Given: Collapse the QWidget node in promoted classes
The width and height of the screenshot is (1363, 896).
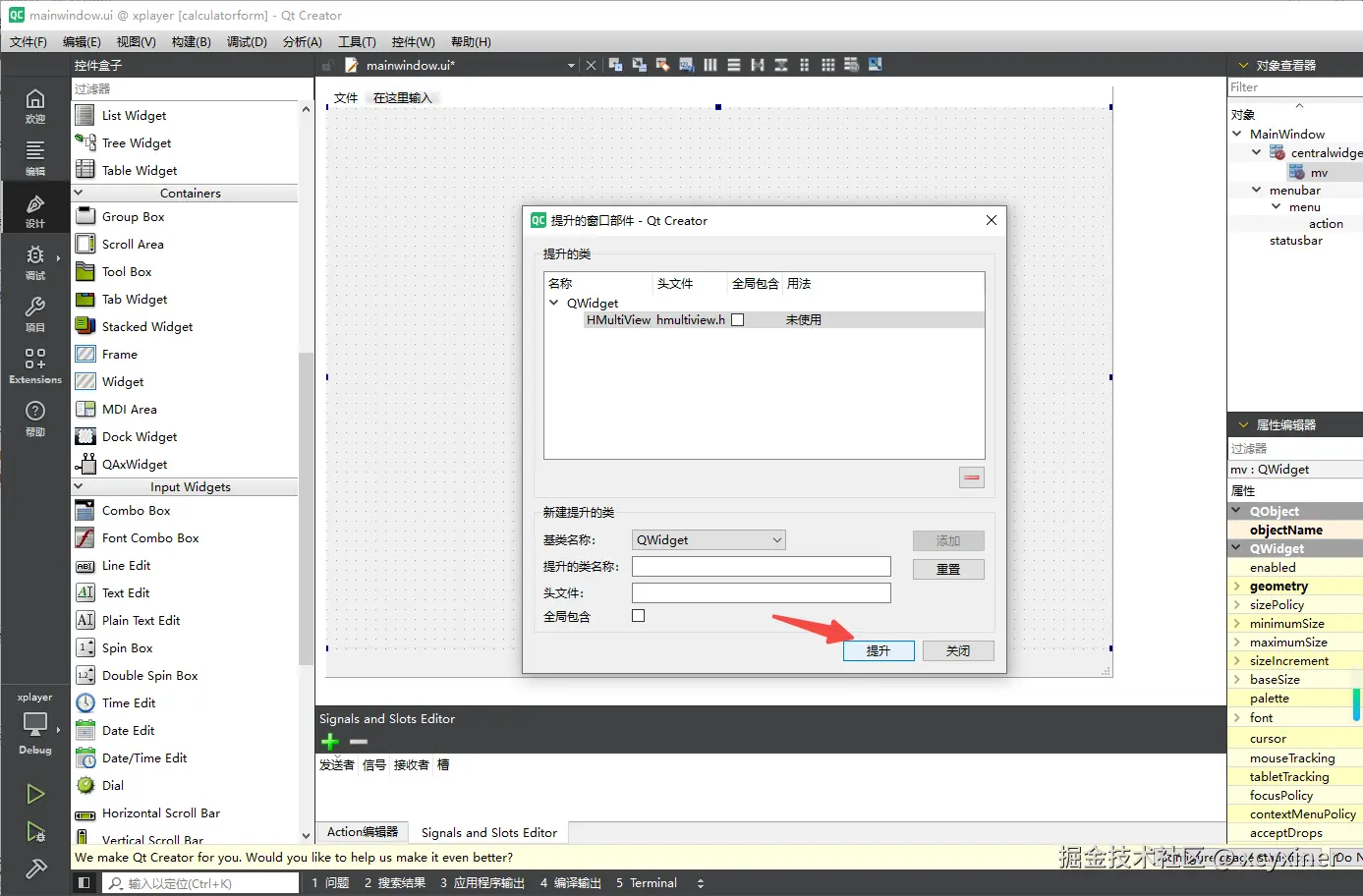Looking at the screenshot, I should (554, 304).
